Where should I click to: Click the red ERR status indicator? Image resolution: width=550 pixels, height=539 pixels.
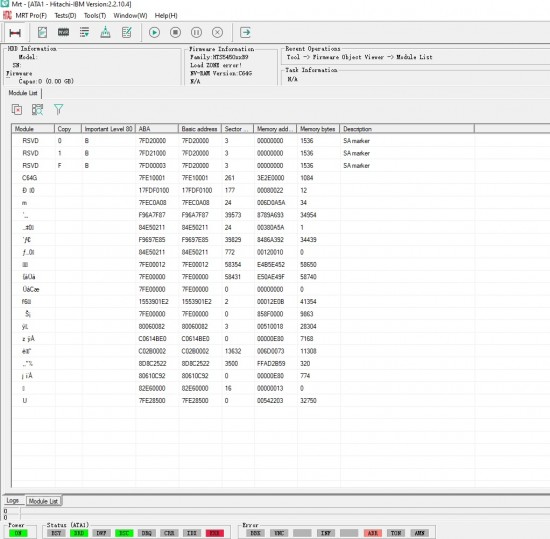coord(215,533)
